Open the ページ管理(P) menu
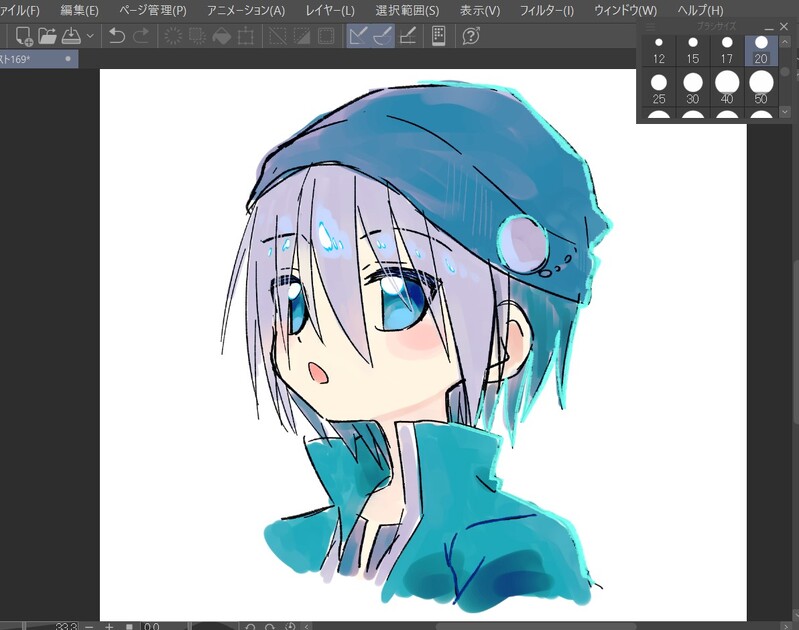Viewport: 799px width, 630px height. (x=153, y=10)
